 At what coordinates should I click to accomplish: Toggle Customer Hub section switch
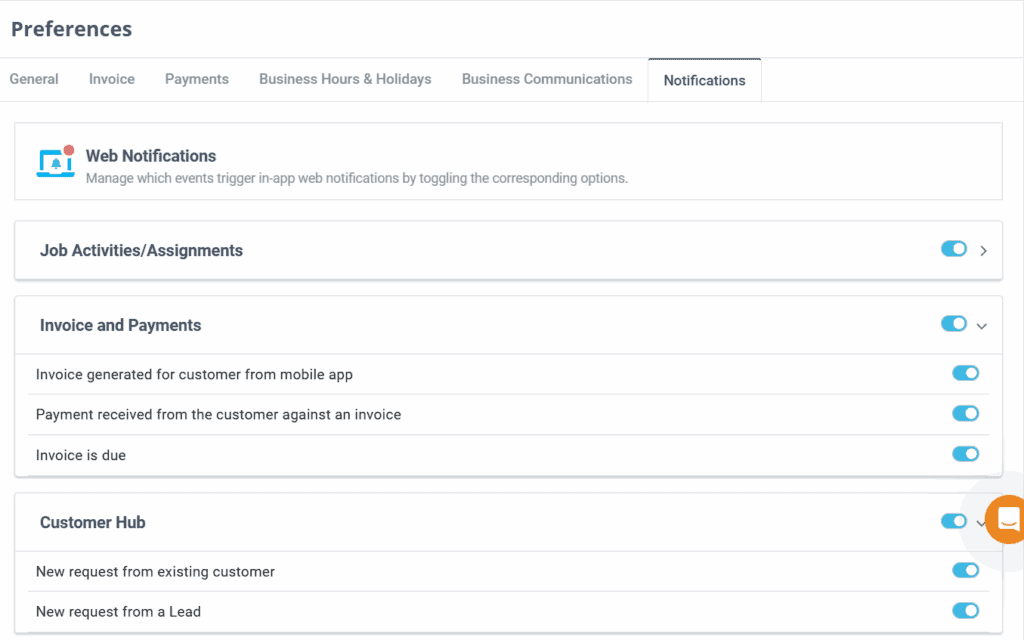953,521
